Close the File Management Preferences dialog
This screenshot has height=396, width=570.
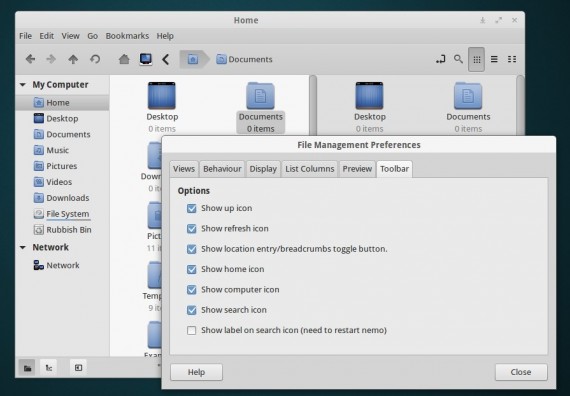point(521,372)
